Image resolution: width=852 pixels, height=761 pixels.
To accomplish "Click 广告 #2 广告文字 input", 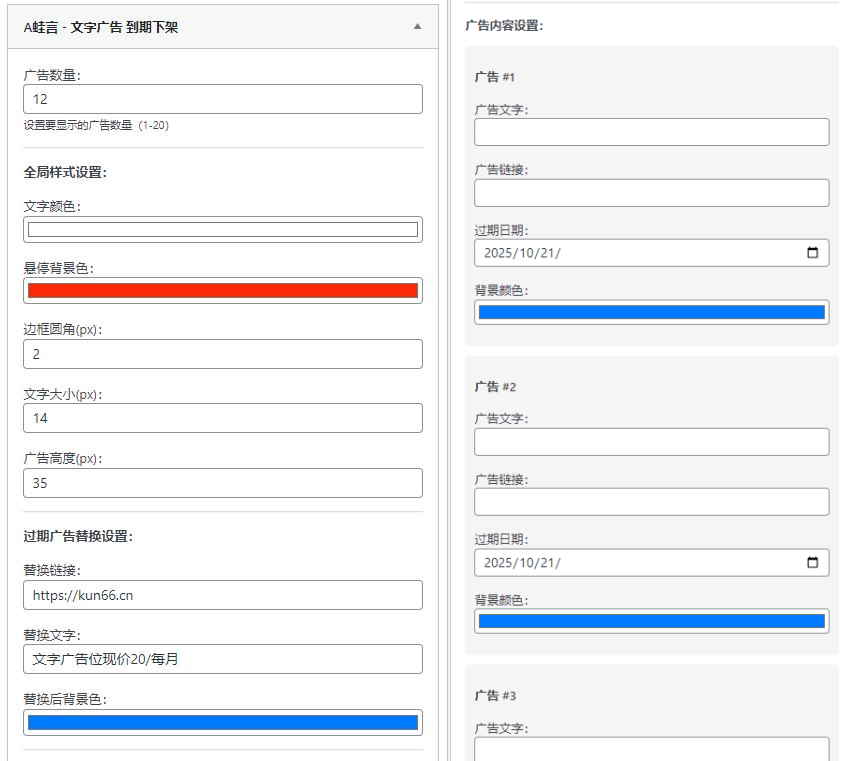I will click(x=651, y=442).
